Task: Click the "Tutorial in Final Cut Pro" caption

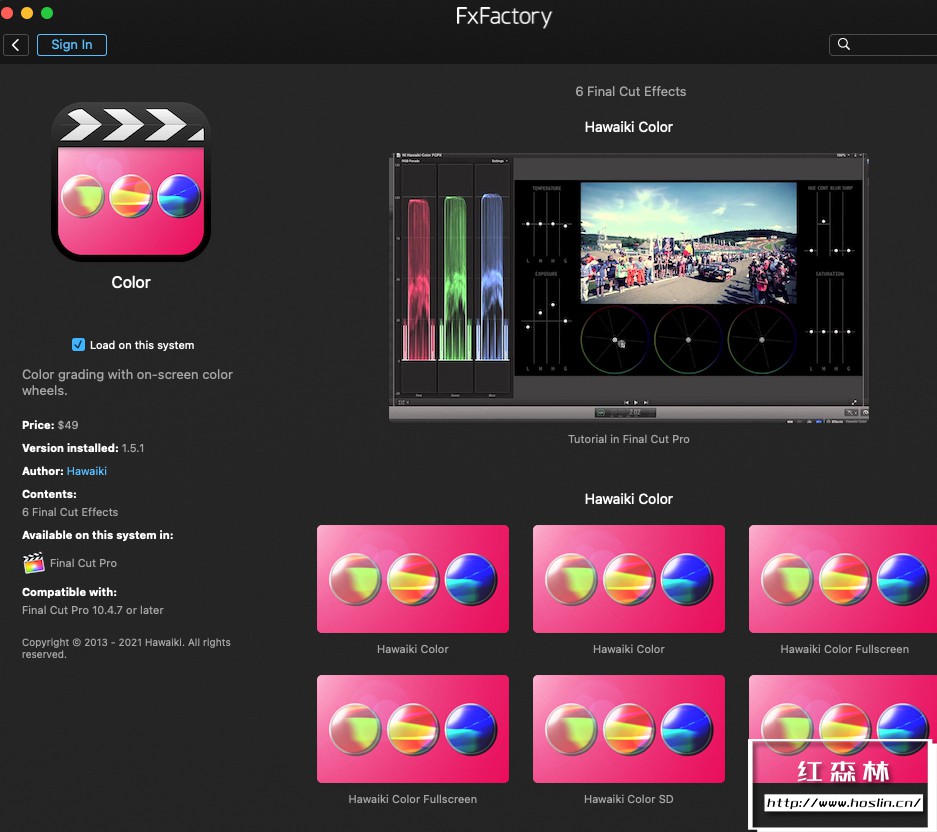Action: coord(629,439)
